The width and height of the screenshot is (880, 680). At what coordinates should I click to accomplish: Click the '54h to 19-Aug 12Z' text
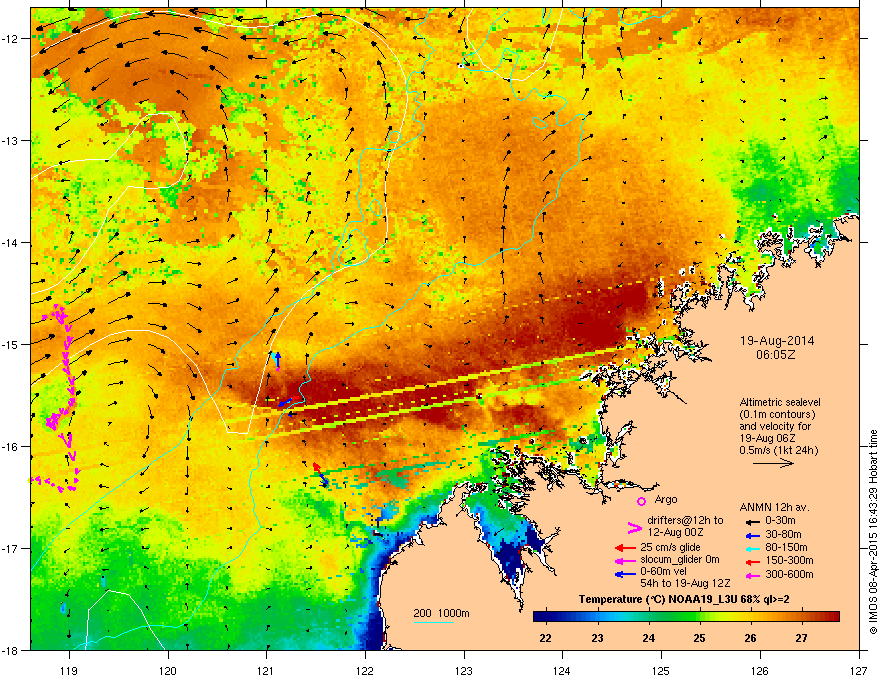[x=685, y=583]
